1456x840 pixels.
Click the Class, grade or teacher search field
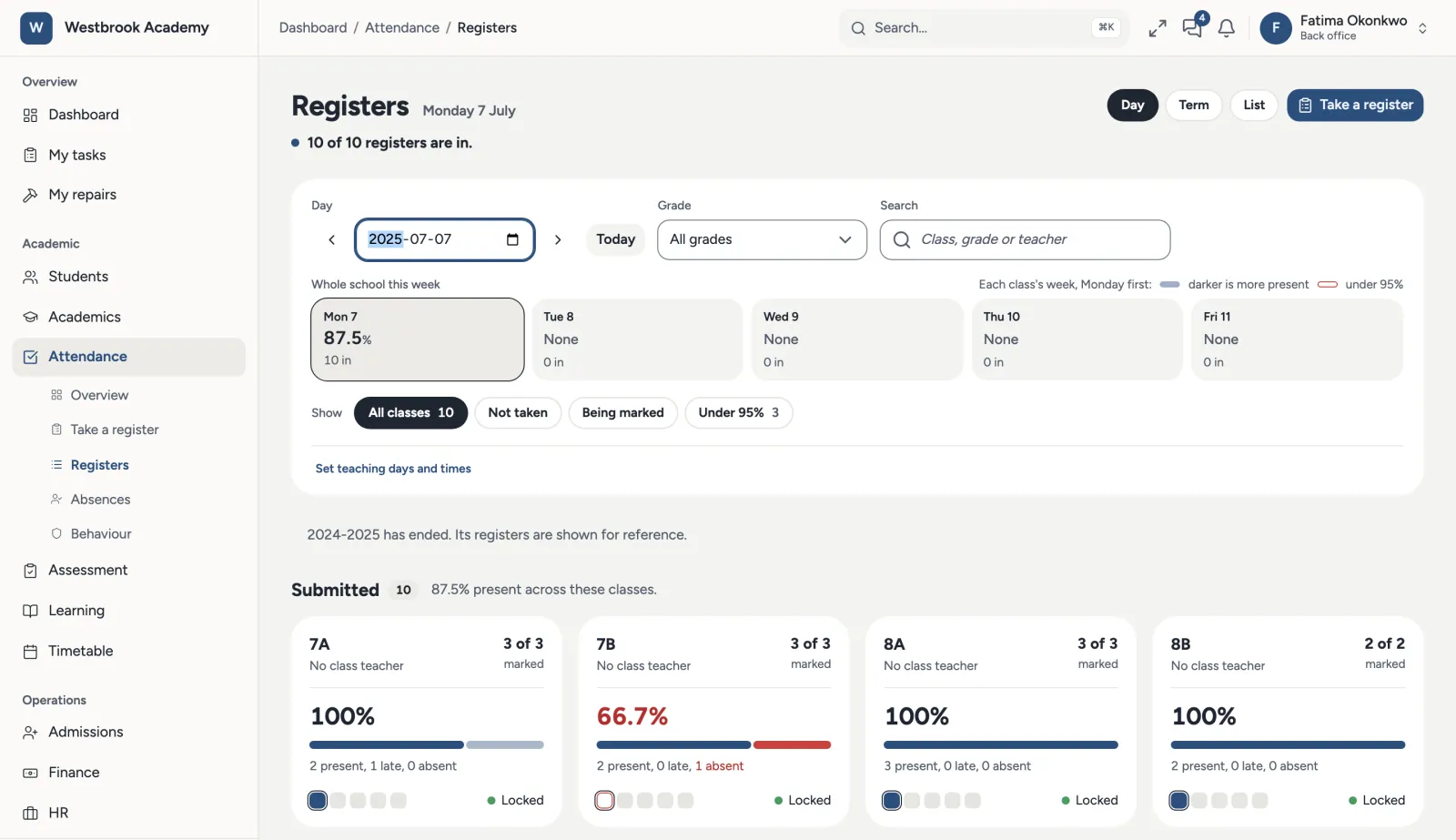1026,240
